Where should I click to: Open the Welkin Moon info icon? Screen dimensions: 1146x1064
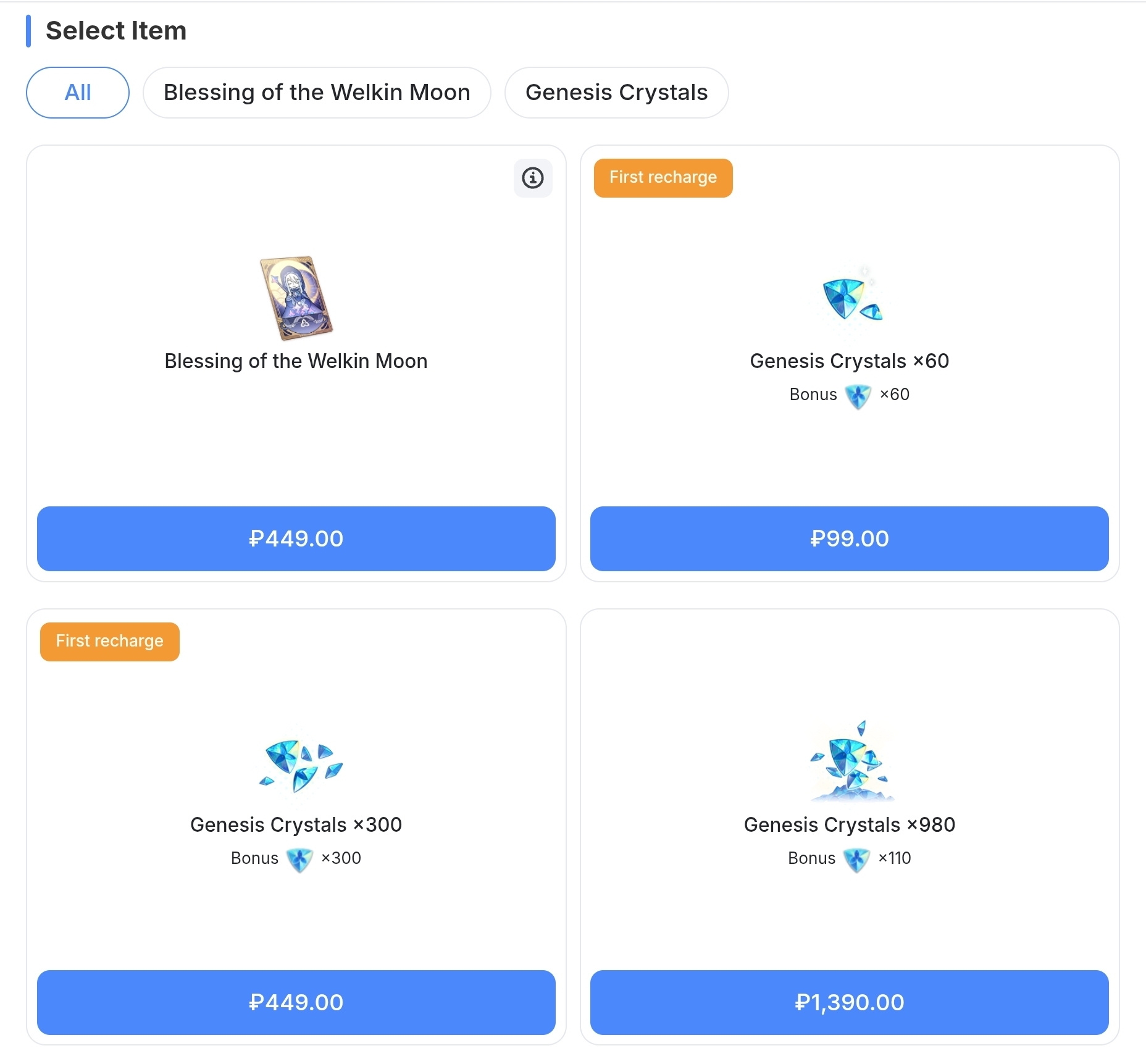(x=533, y=178)
